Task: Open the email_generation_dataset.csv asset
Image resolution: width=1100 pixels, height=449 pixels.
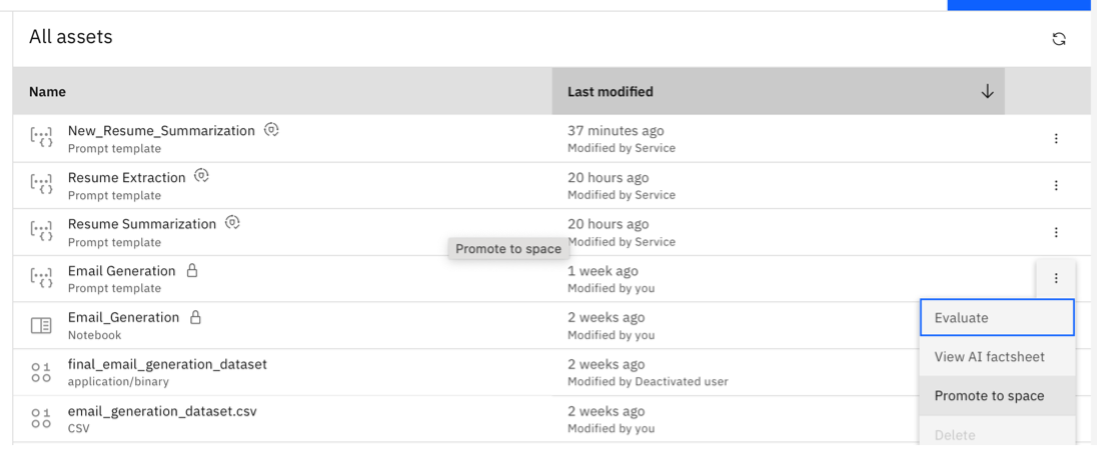Action: [x=162, y=411]
